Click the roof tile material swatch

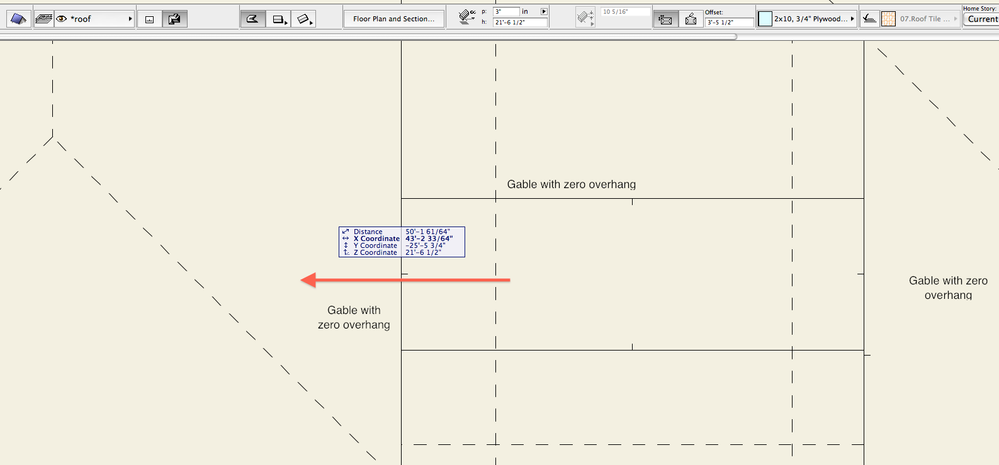[888, 19]
